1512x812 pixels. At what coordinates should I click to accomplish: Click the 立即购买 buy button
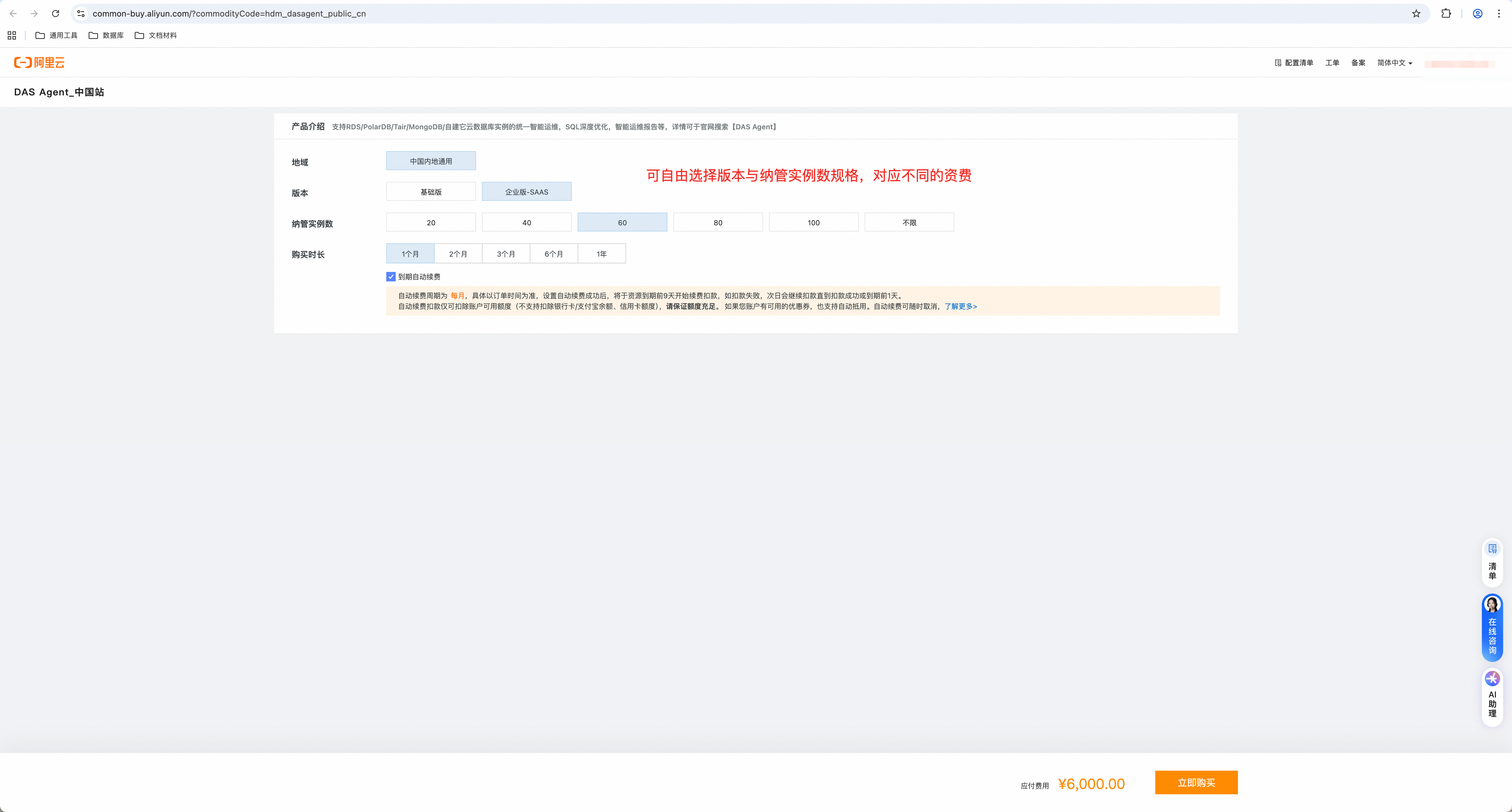(1196, 783)
